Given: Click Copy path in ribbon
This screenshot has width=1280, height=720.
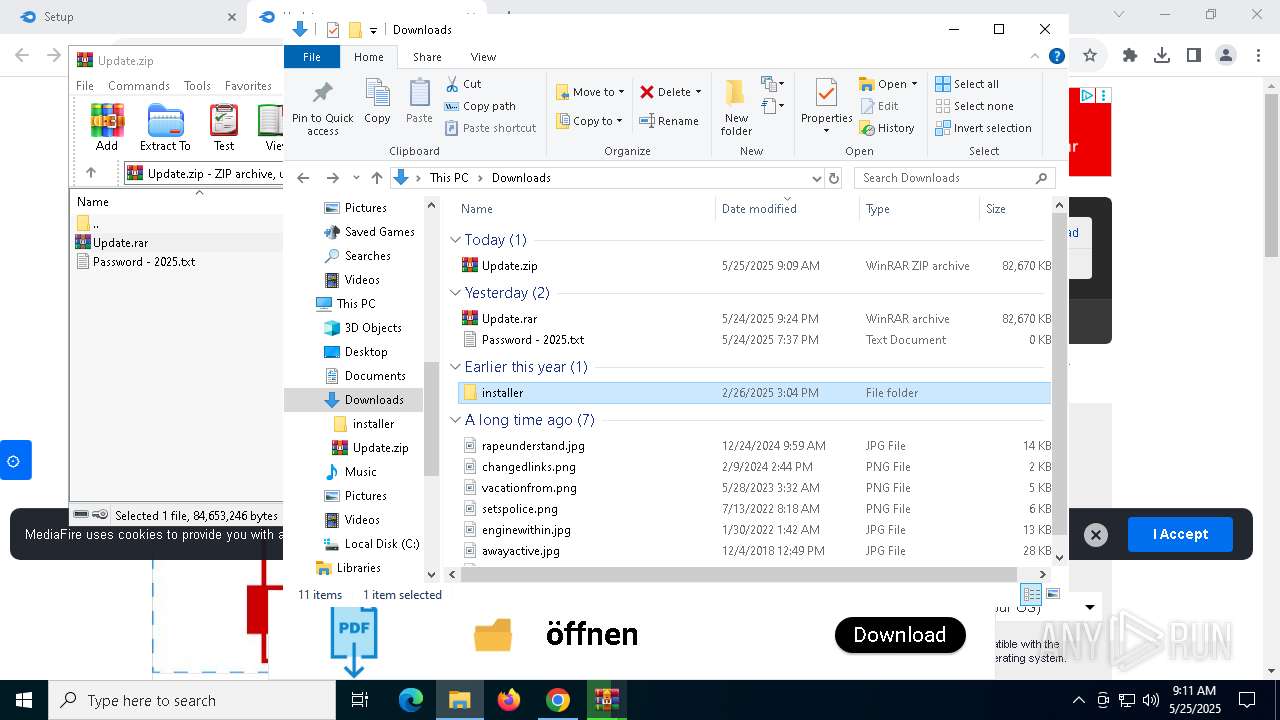Looking at the screenshot, I should coord(480,106).
